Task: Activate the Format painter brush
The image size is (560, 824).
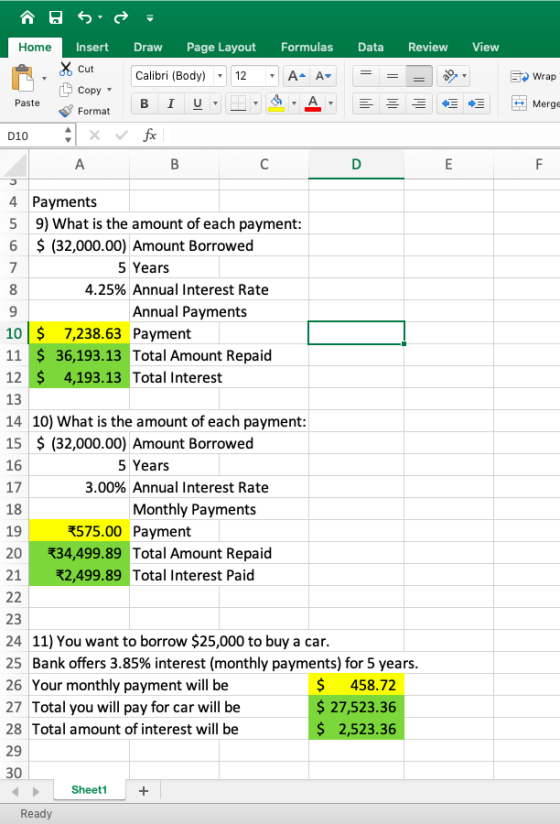Action: coord(66,111)
